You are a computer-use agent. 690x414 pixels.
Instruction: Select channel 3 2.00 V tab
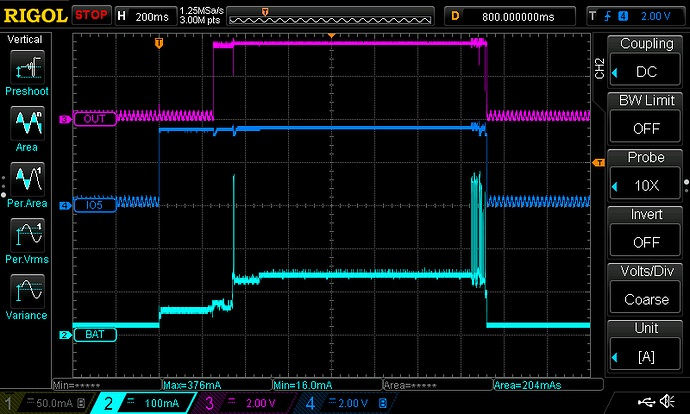[244, 403]
